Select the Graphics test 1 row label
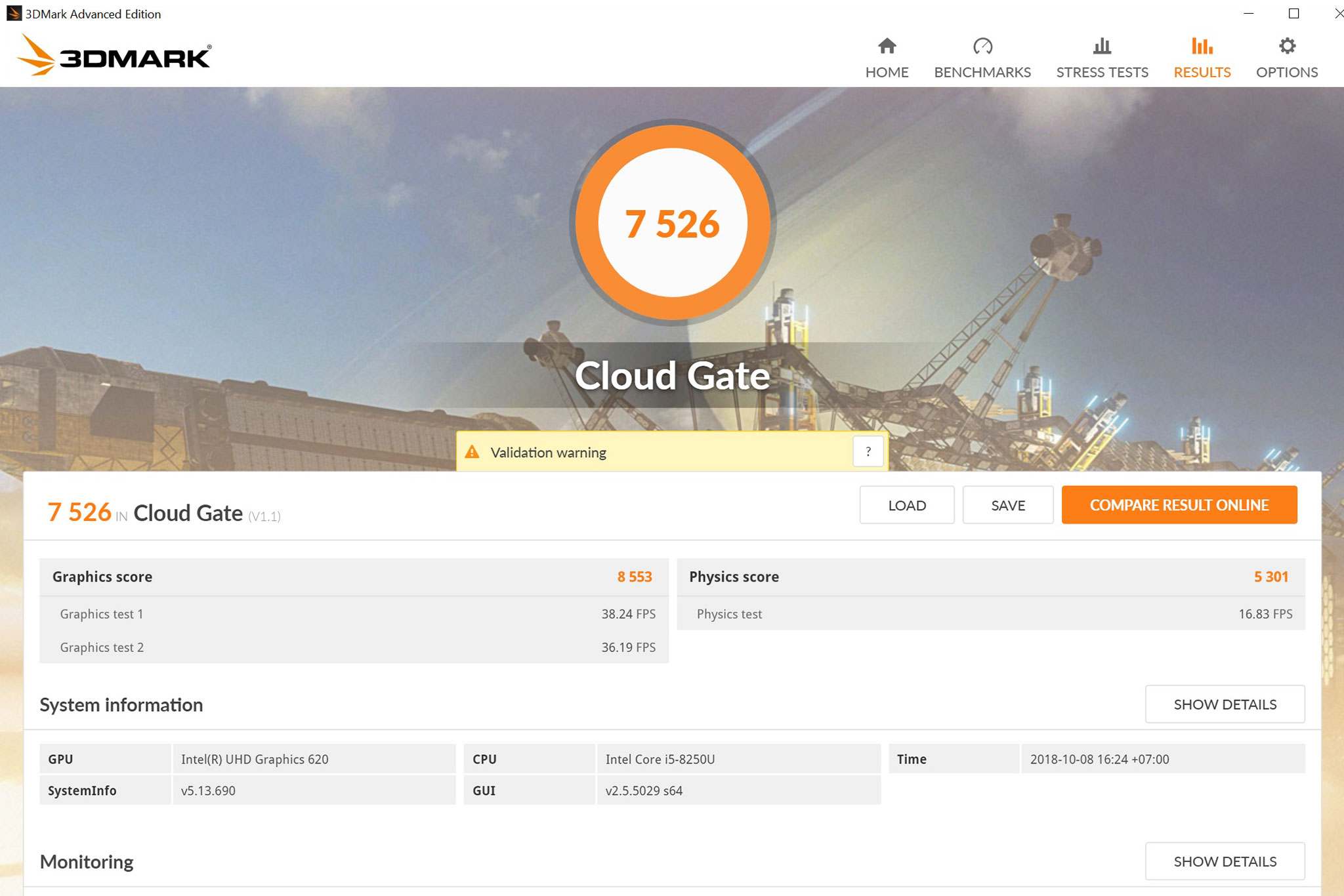Image resolution: width=1344 pixels, height=896 pixels. click(102, 614)
